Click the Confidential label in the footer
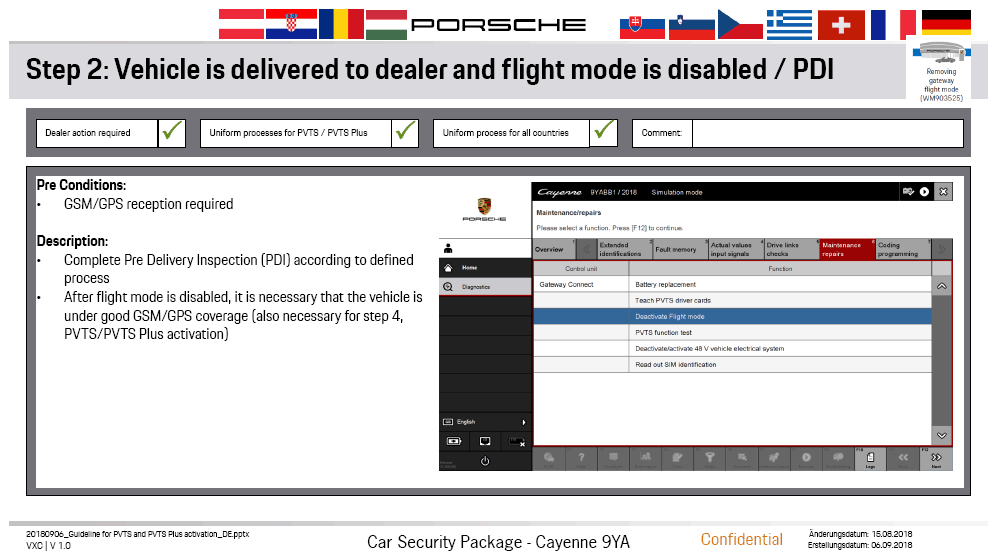Viewport: 997px width, 560px height. pyautogui.click(x=741, y=540)
